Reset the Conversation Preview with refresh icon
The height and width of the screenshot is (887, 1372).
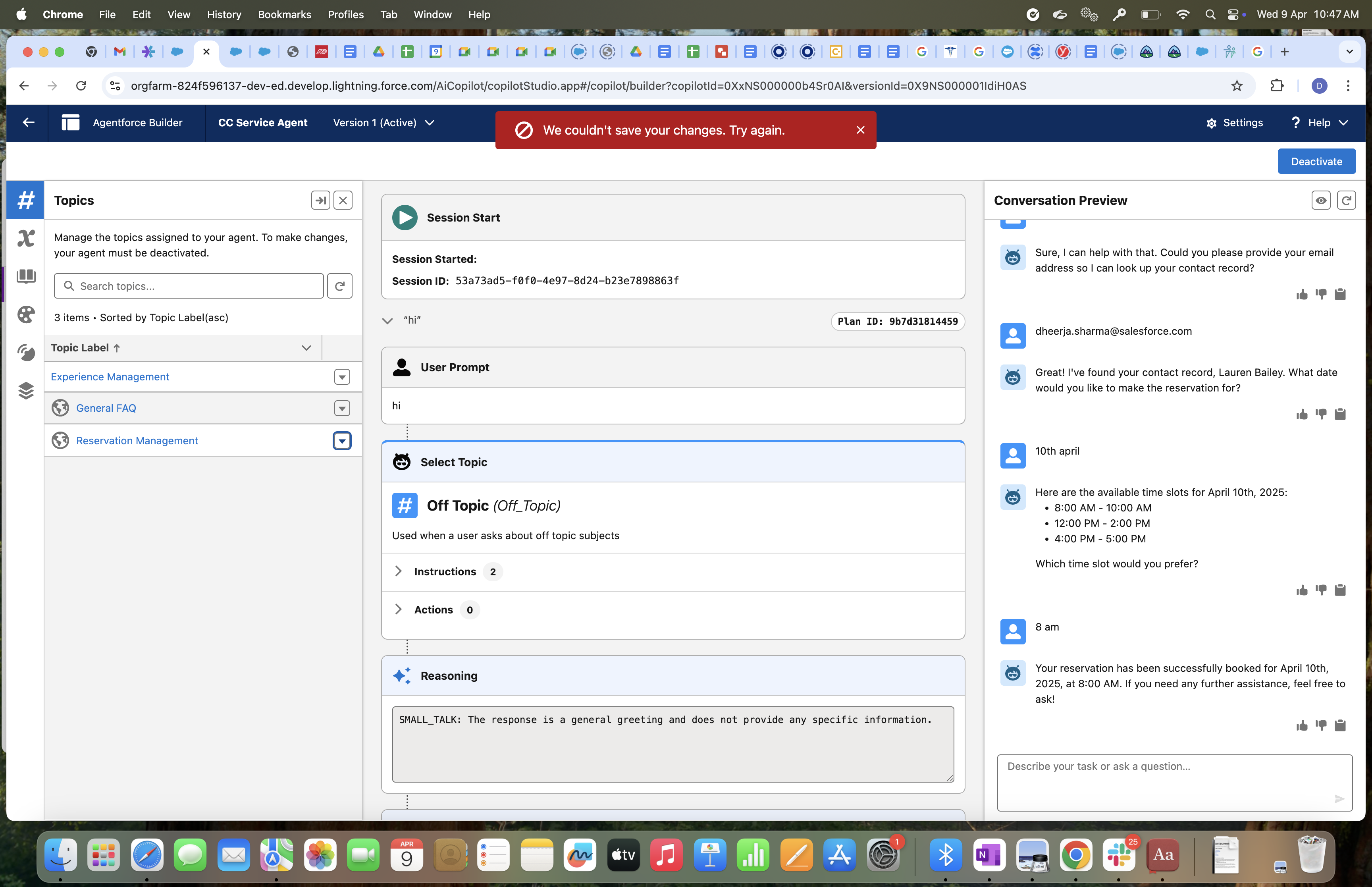1346,200
